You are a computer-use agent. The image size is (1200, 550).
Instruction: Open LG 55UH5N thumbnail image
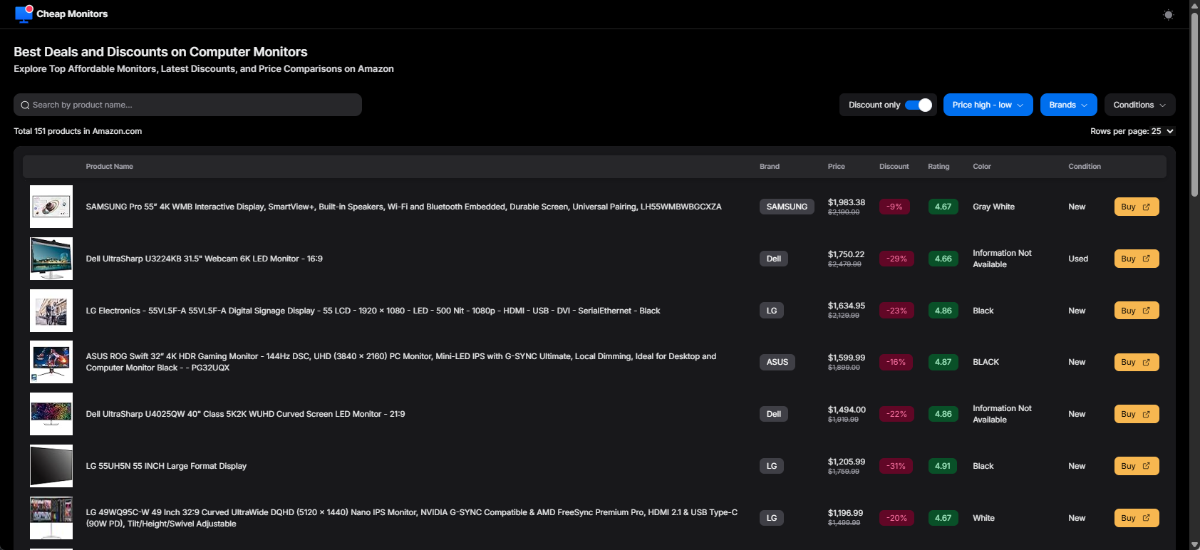51,466
